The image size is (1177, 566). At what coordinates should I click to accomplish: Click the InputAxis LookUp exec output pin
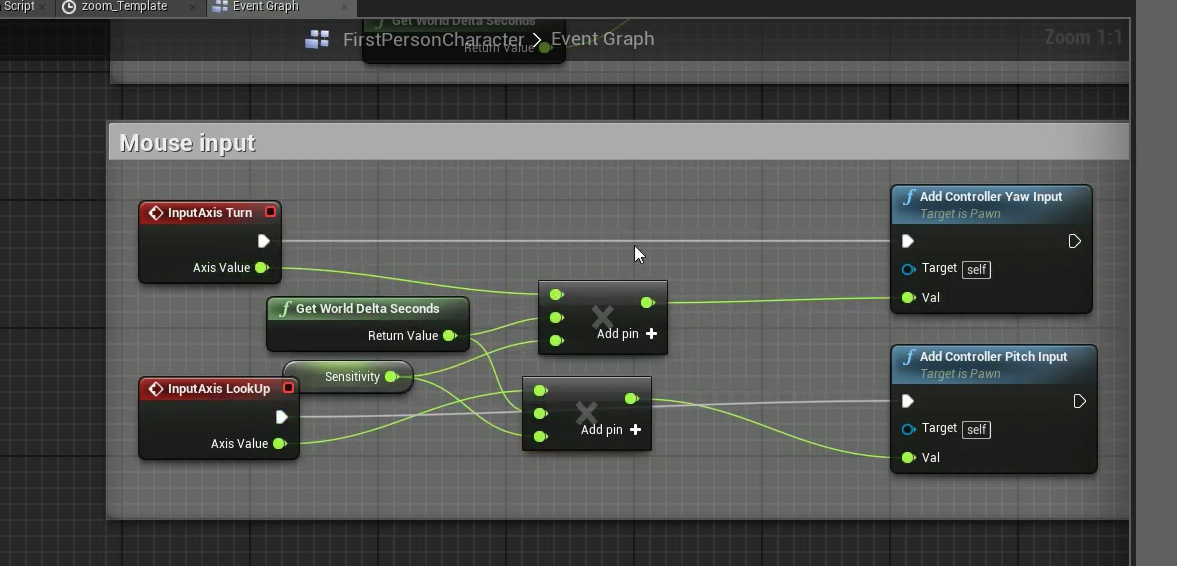(x=281, y=417)
